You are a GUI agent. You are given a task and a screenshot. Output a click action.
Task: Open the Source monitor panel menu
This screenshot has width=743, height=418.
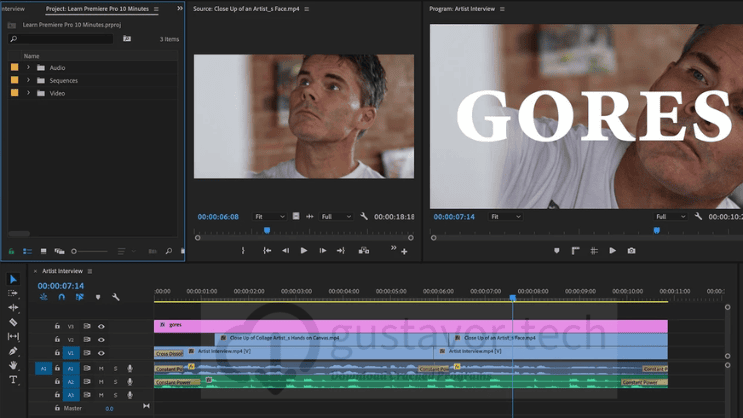307,9
